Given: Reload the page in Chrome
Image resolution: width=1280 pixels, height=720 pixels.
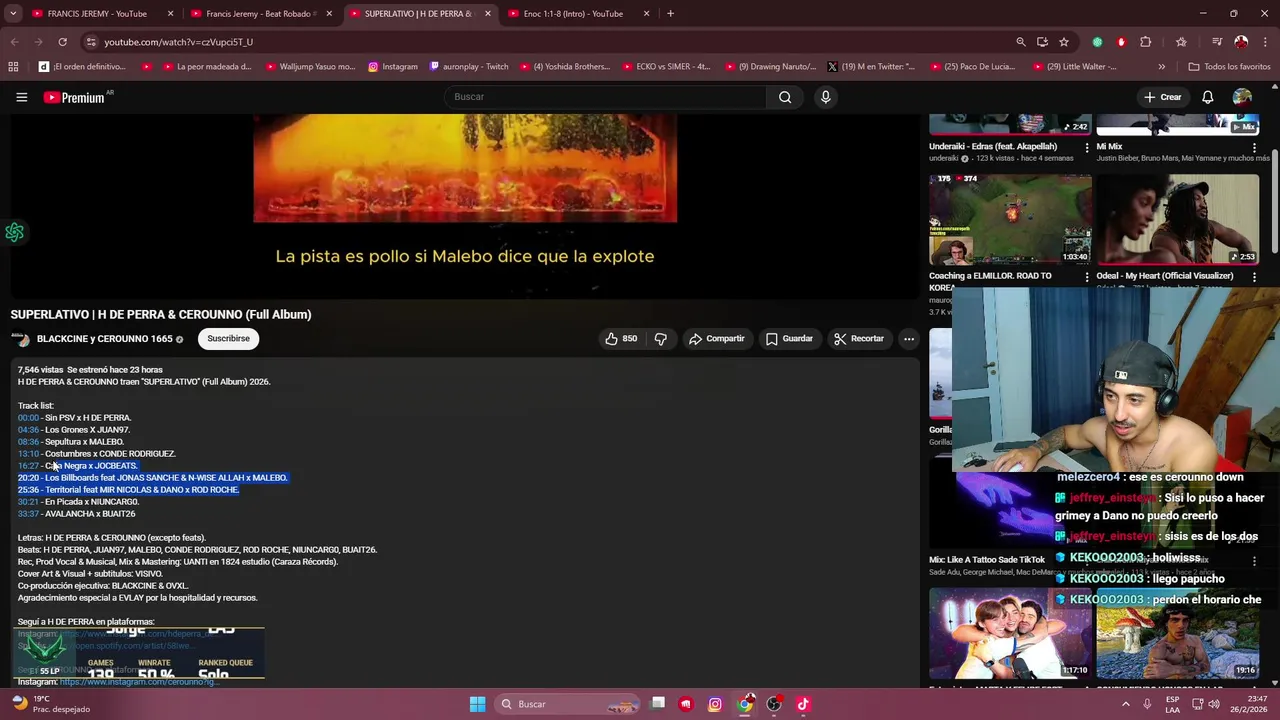Looking at the screenshot, I should tap(62, 42).
